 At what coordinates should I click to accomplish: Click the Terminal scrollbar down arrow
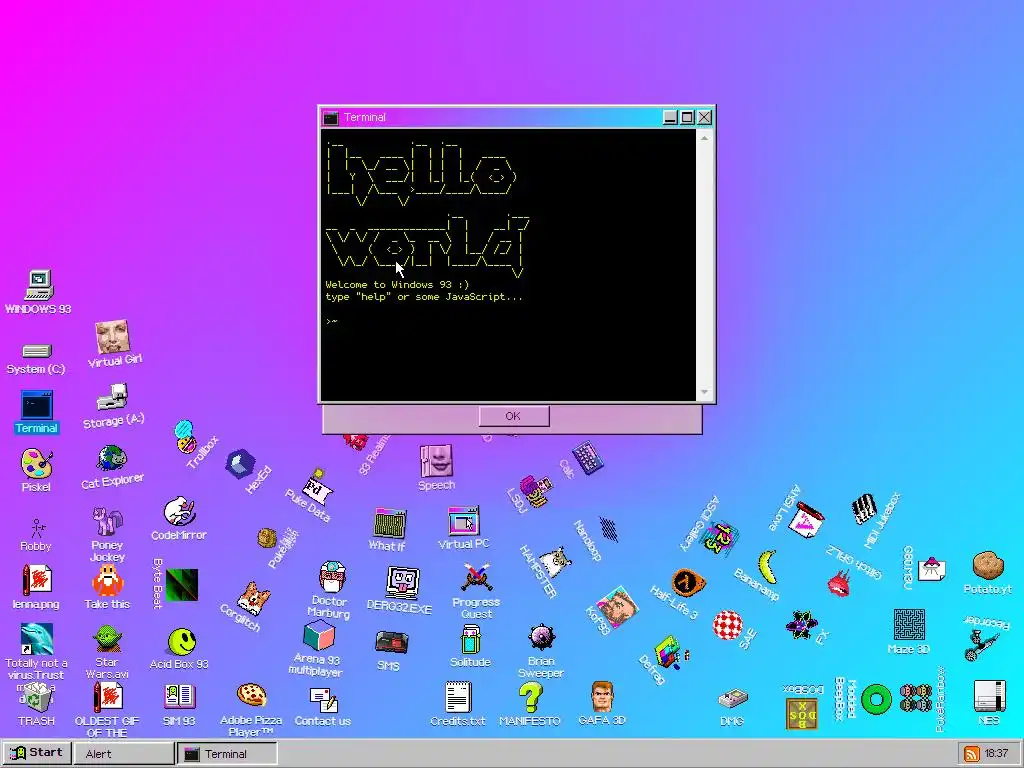pos(704,392)
